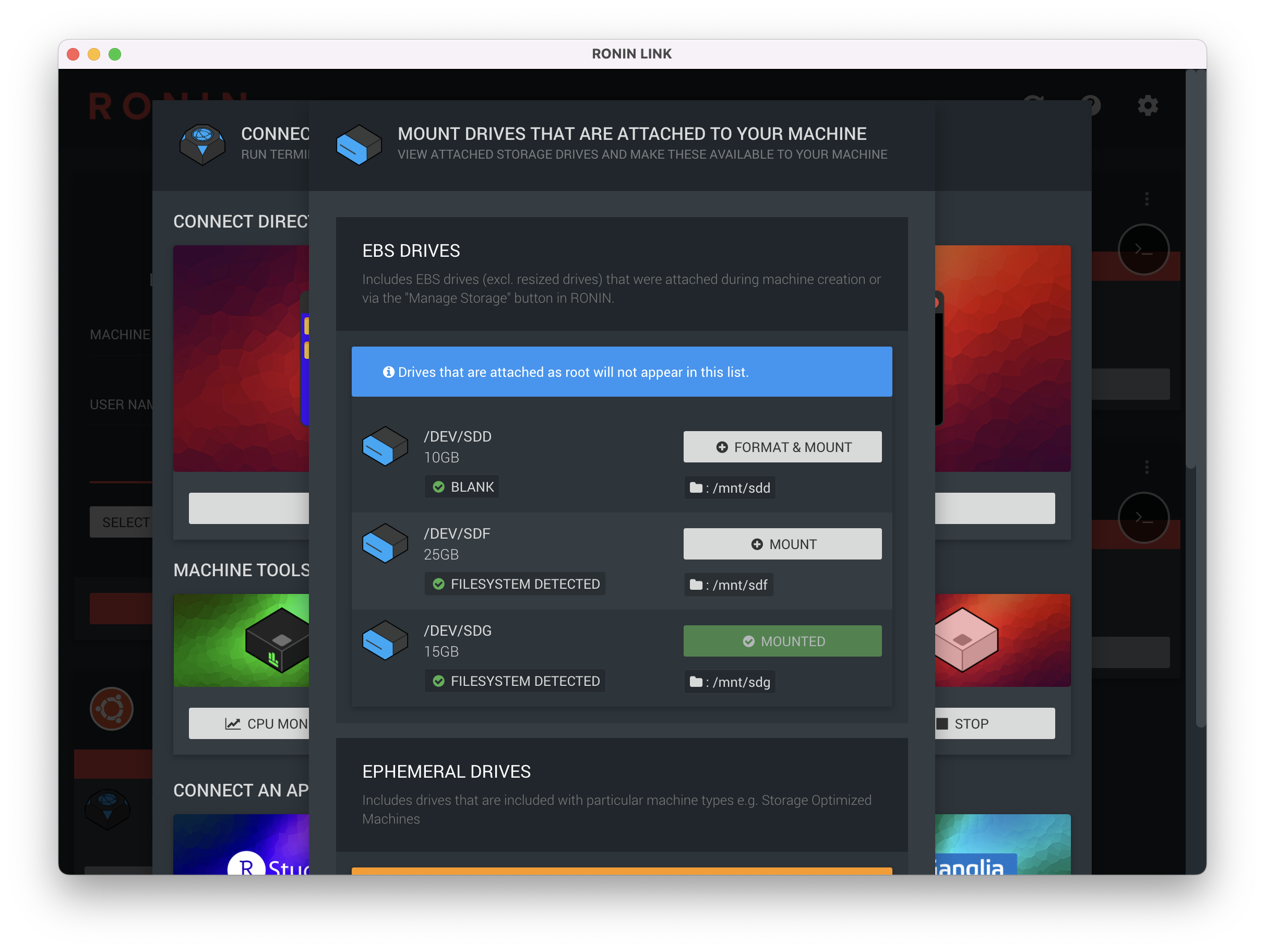Click FORMAT & MOUNT for /DEV/SDD
This screenshot has height=952, width=1265.
(x=782, y=447)
